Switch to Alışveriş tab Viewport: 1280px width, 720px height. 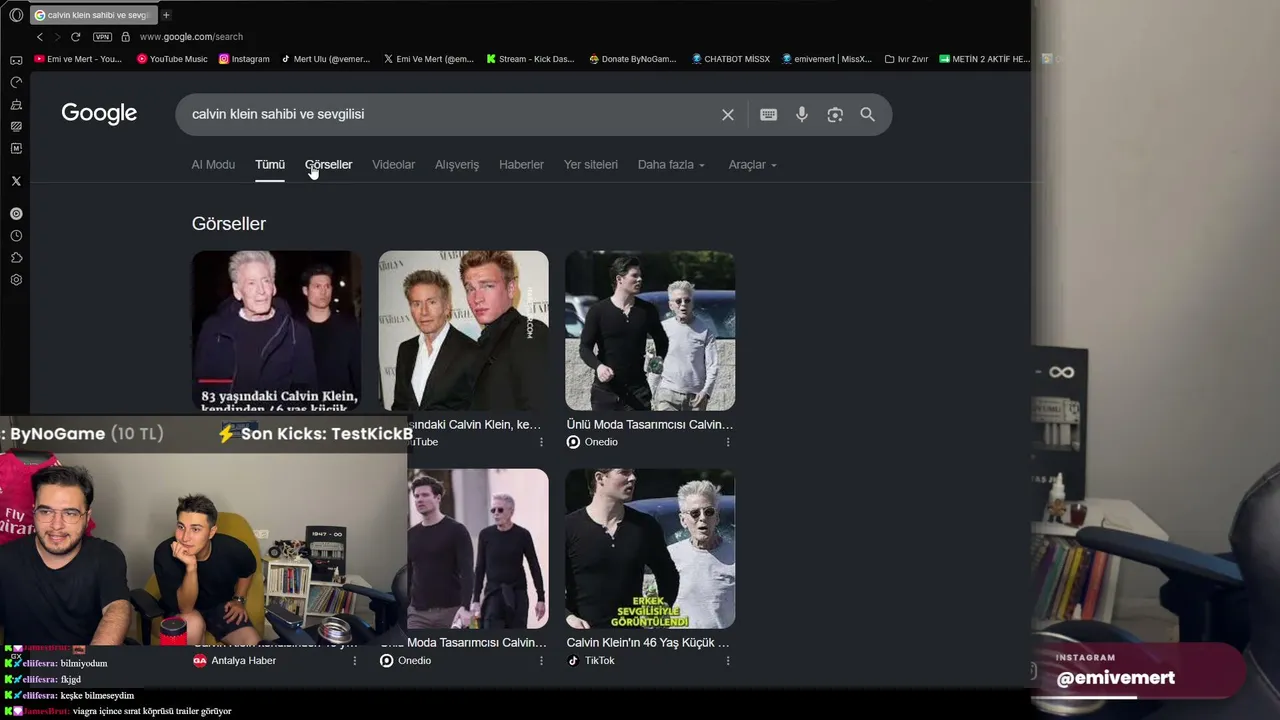pos(457,165)
